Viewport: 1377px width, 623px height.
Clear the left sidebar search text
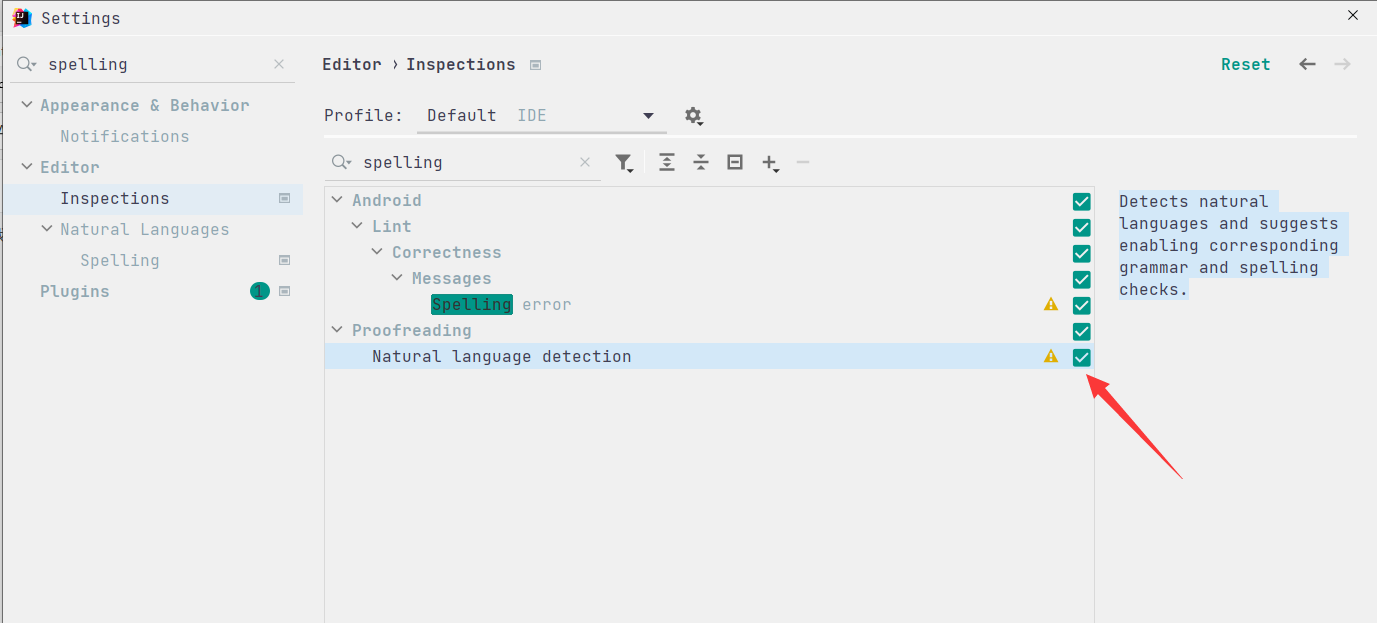(279, 64)
